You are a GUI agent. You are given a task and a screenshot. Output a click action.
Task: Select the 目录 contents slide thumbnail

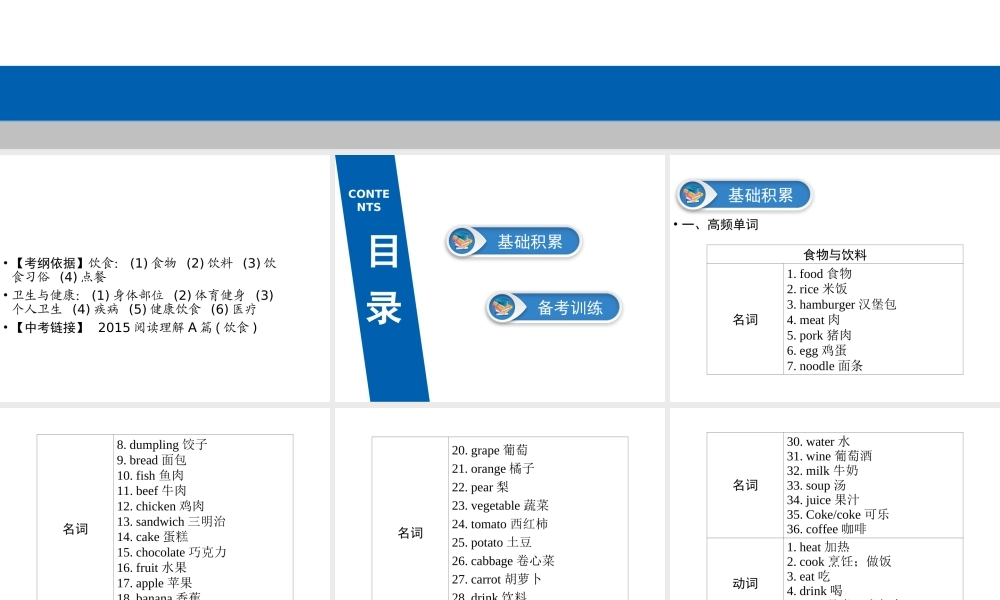click(x=499, y=278)
